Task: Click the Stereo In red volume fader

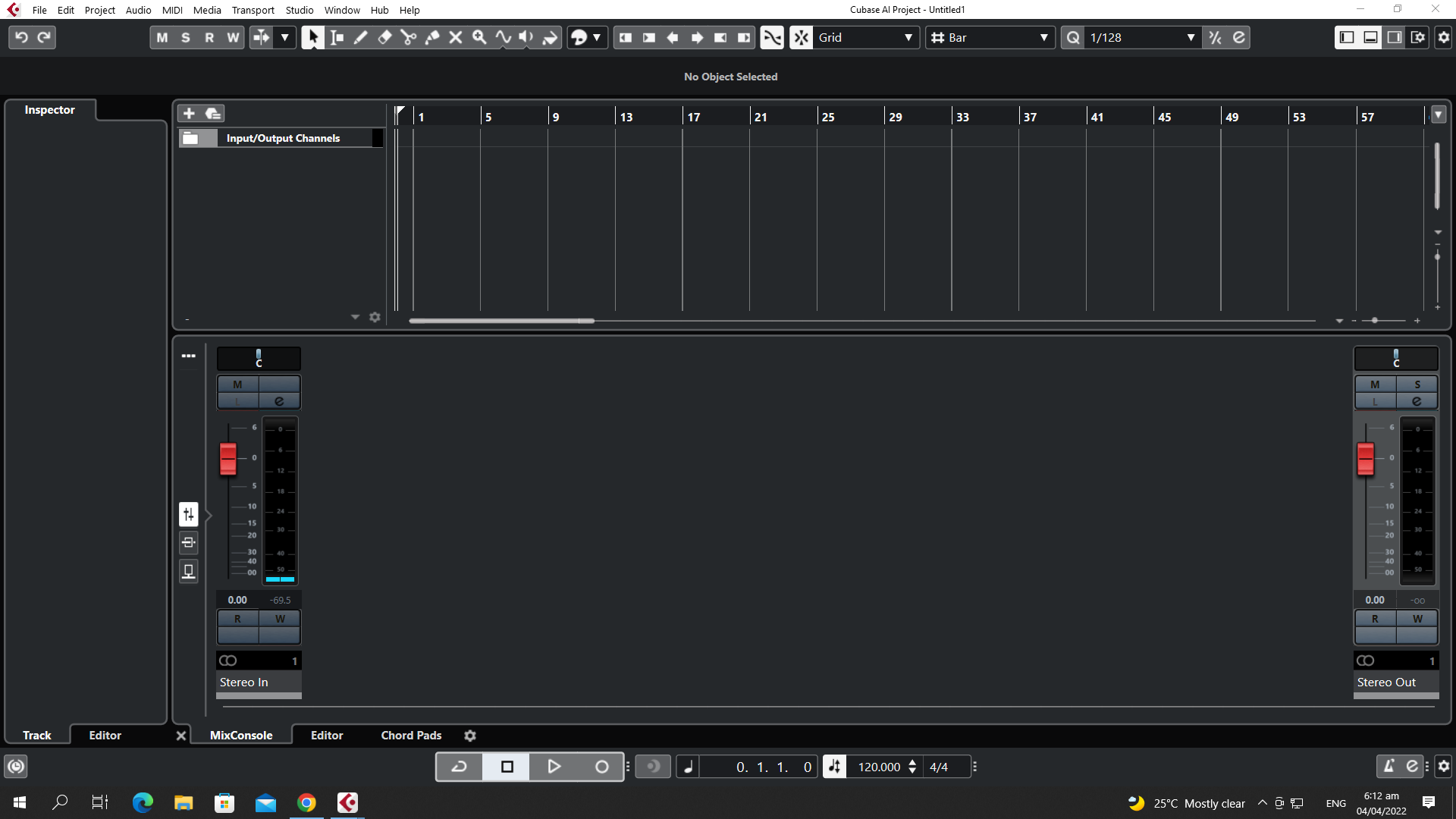Action: (x=227, y=459)
